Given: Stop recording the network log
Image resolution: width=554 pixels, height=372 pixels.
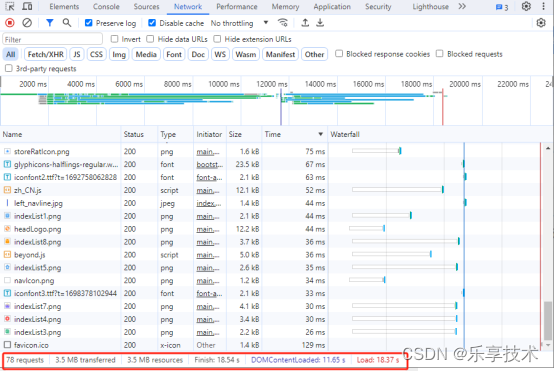Looking at the screenshot, I should click(x=10, y=23).
